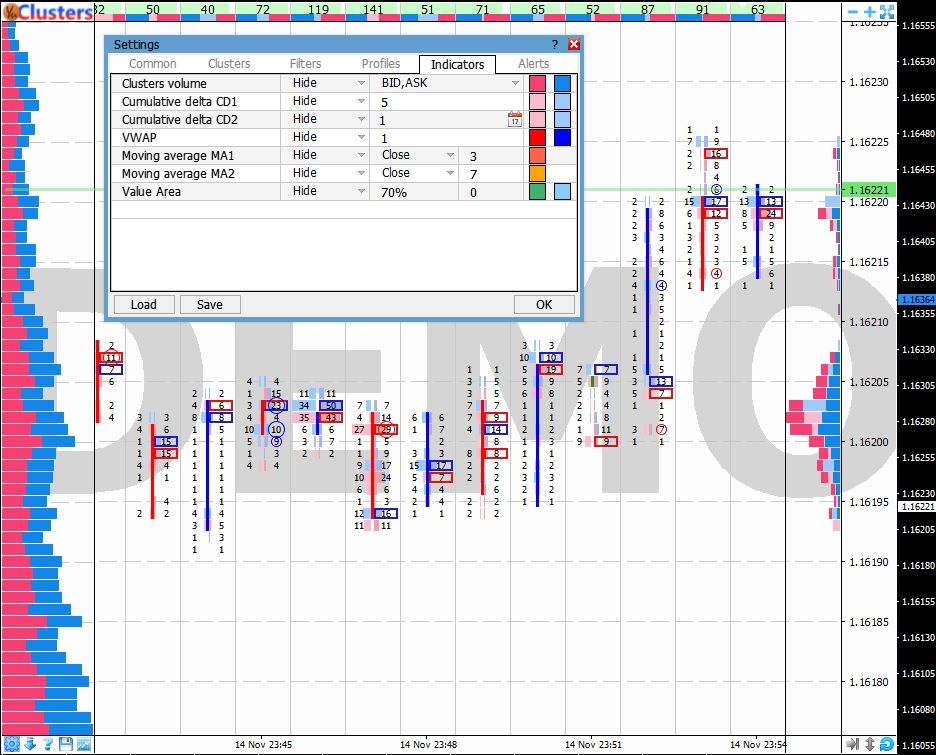Image resolution: width=936 pixels, height=755 pixels.
Task: Click the blue download arrow icon
Action: pyautogui.click(x=30, y=744)
